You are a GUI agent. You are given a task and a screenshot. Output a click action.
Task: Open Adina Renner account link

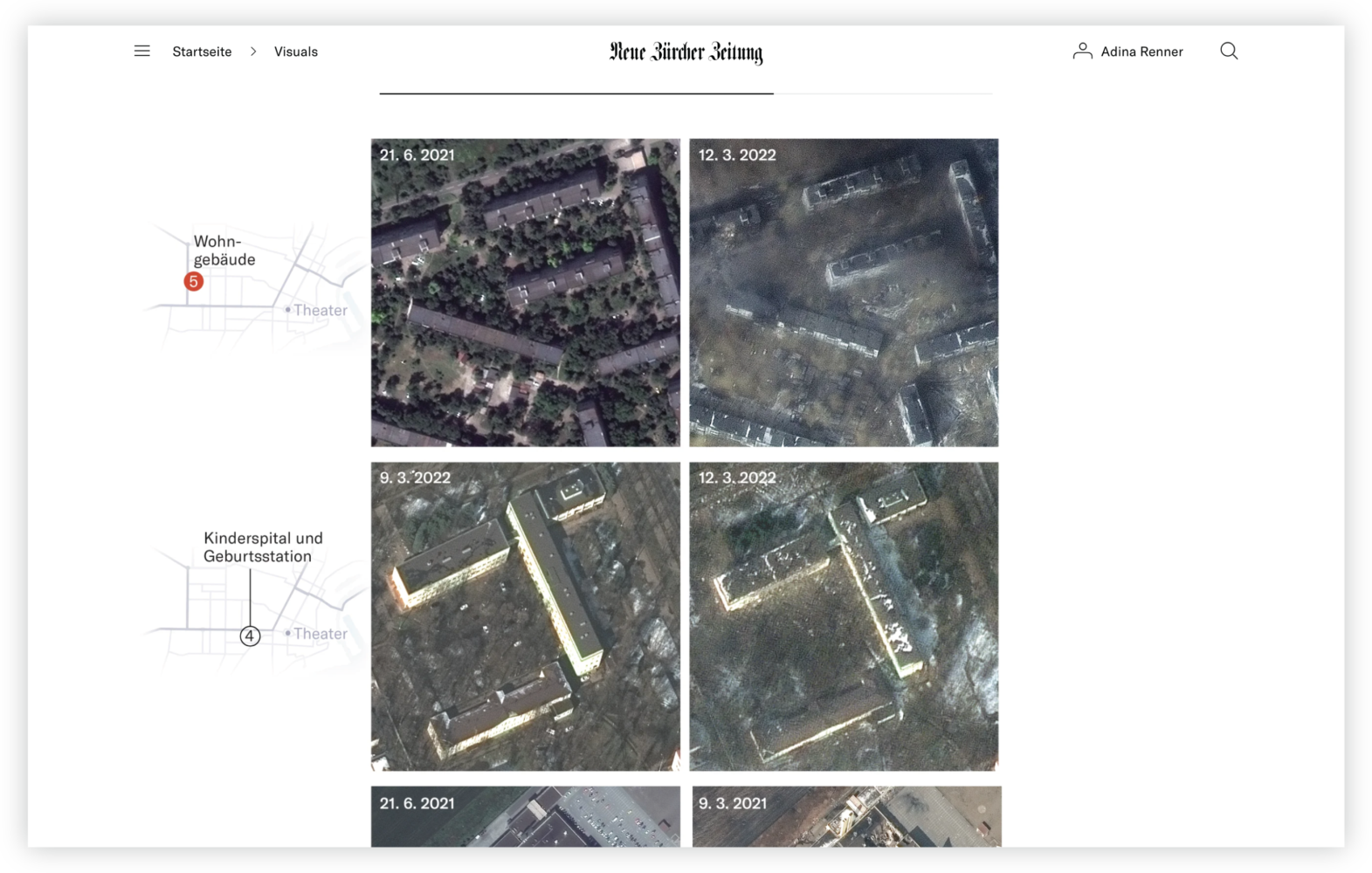(x=1141, y=52)
